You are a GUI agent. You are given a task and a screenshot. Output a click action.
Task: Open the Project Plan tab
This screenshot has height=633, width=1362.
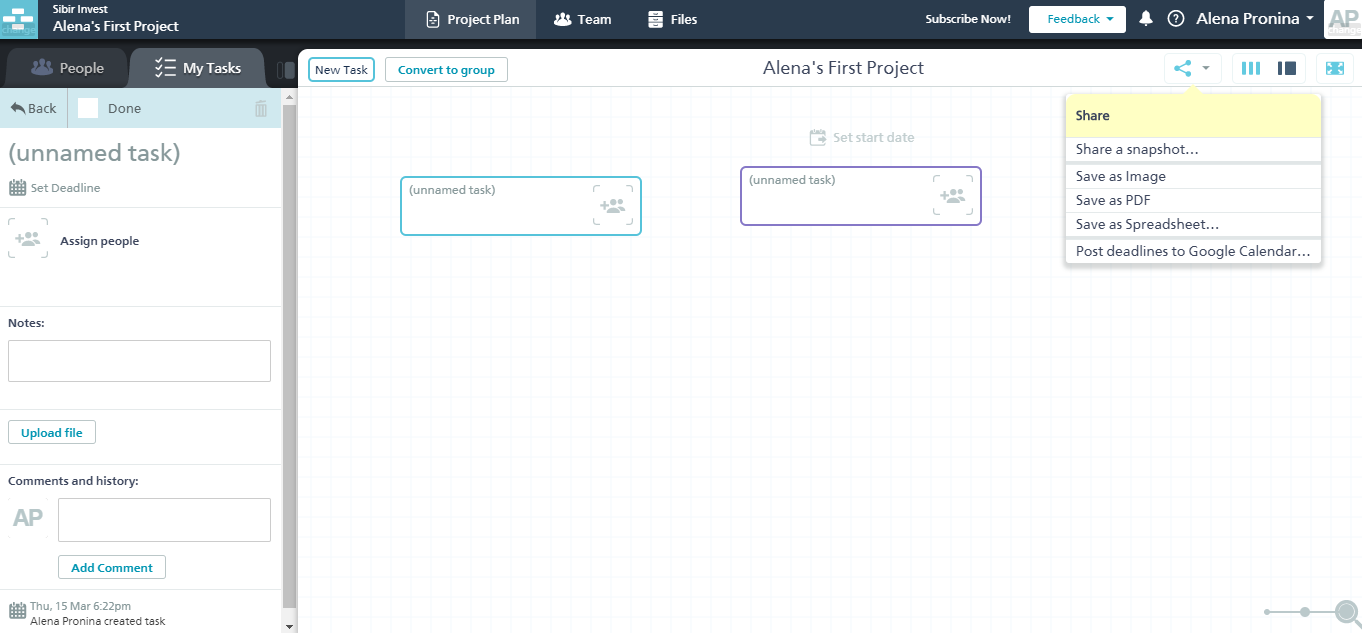click(x=470, y=19)
